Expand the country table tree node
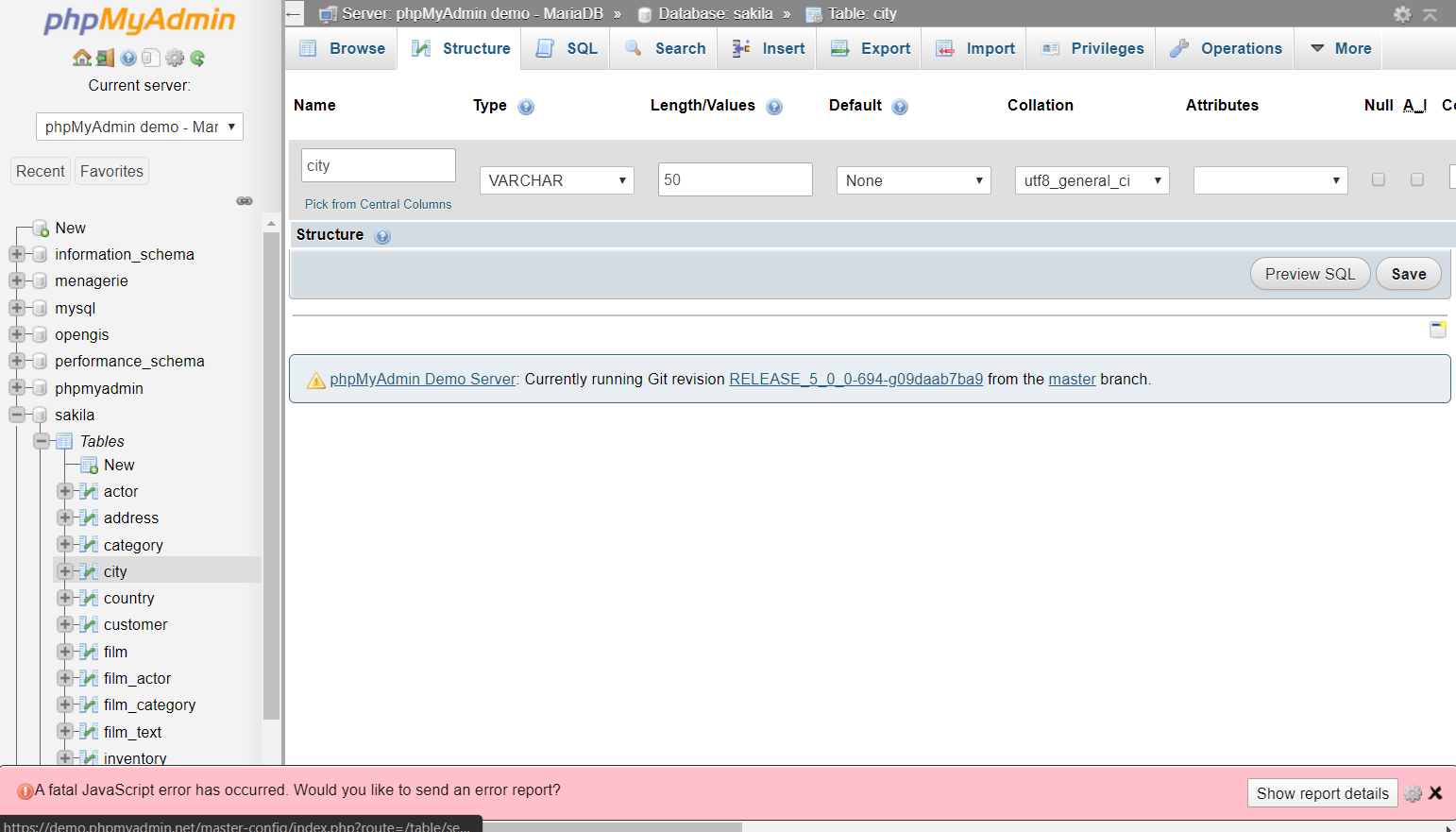Screen dimensions: 1456x832 [63, 598]
